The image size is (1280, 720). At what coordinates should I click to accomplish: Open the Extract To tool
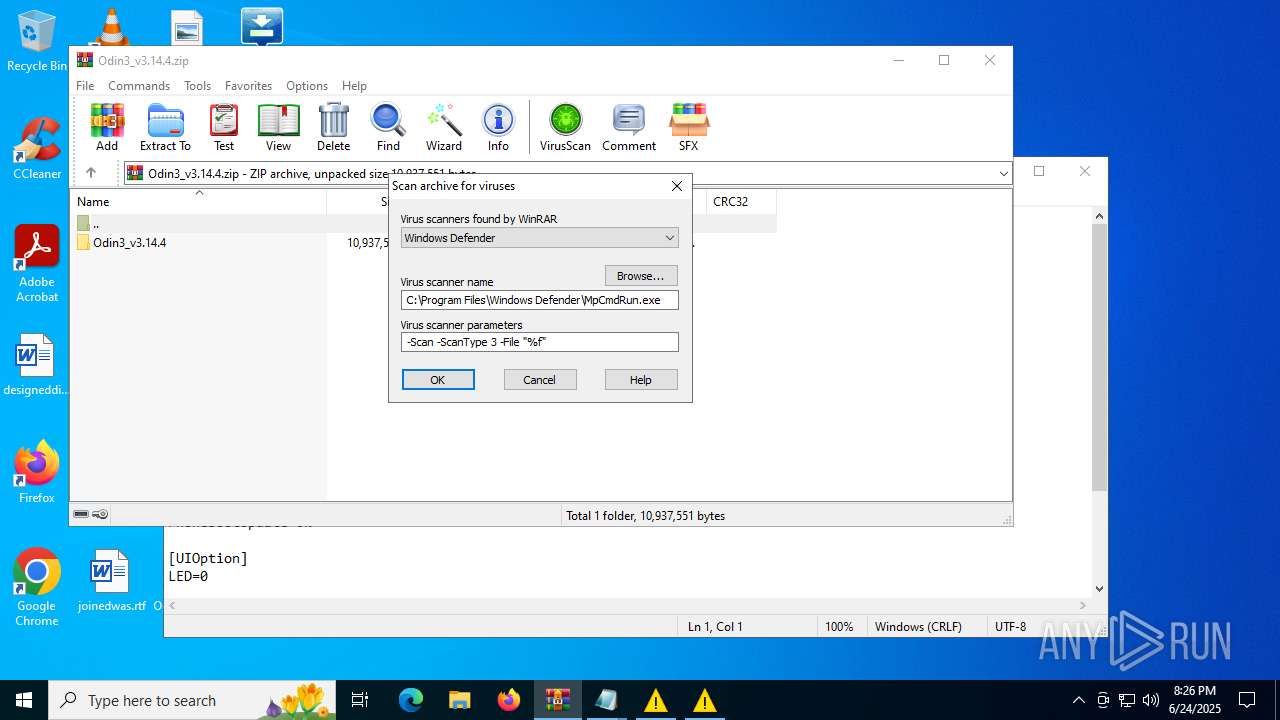(165, 127)
